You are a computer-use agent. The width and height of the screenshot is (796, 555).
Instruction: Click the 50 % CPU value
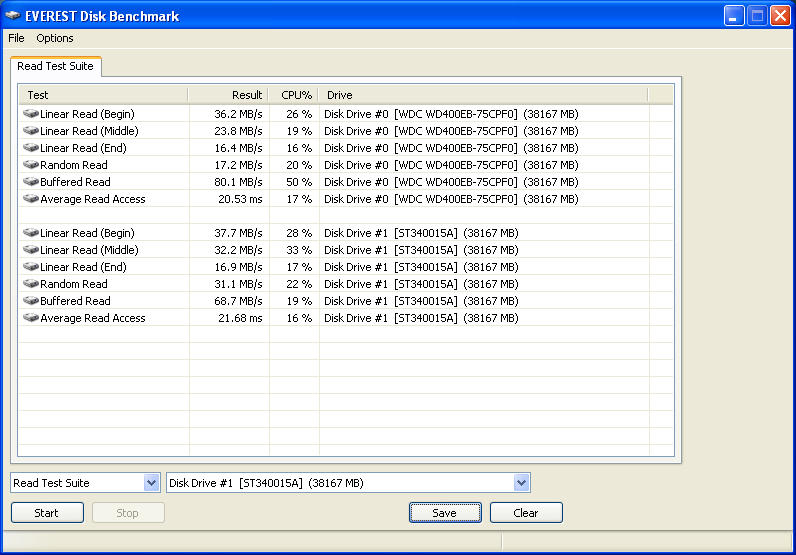299,182
